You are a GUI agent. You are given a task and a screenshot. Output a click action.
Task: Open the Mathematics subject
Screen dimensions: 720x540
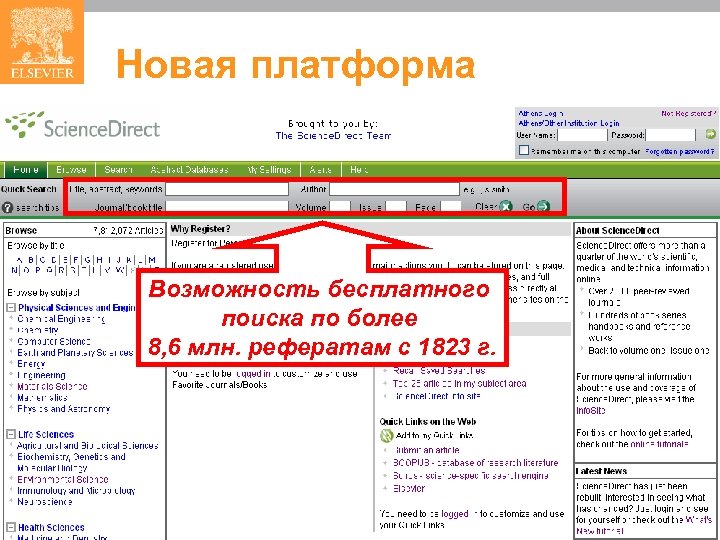42,397
